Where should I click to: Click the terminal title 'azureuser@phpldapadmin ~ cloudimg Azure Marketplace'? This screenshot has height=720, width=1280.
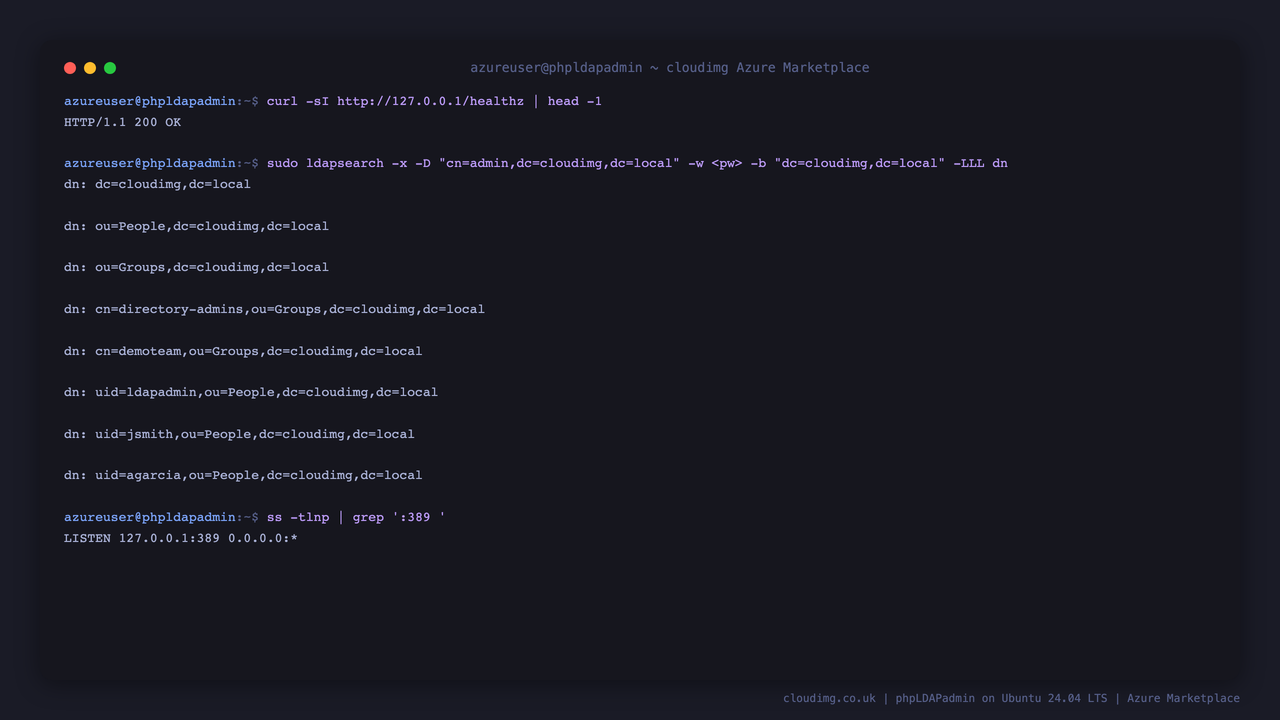pos(670,68)
